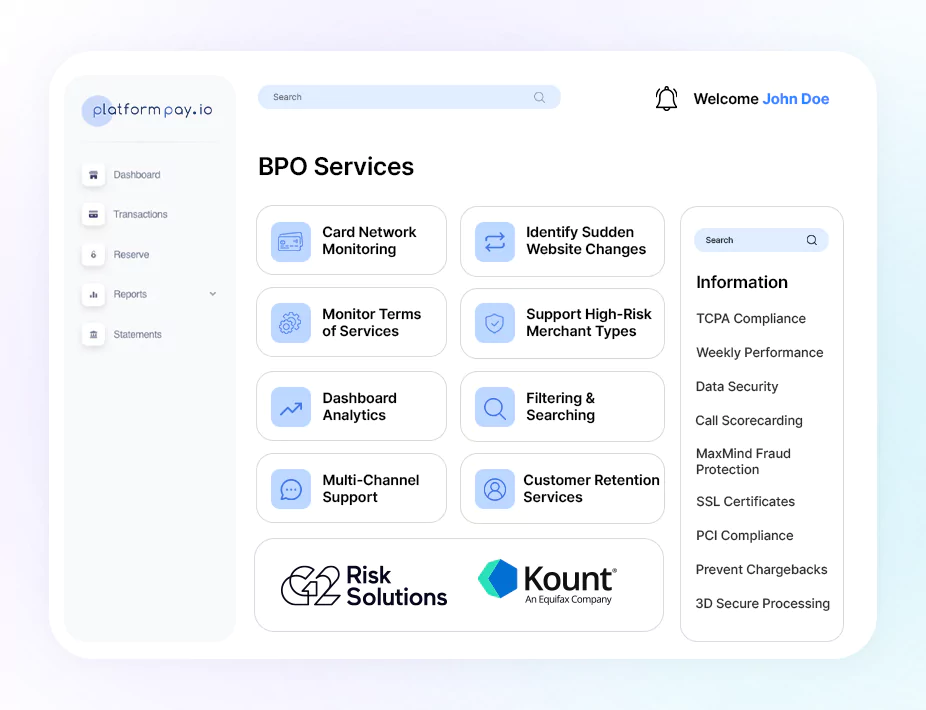Click the notification bell icon

tap(666, 99)
